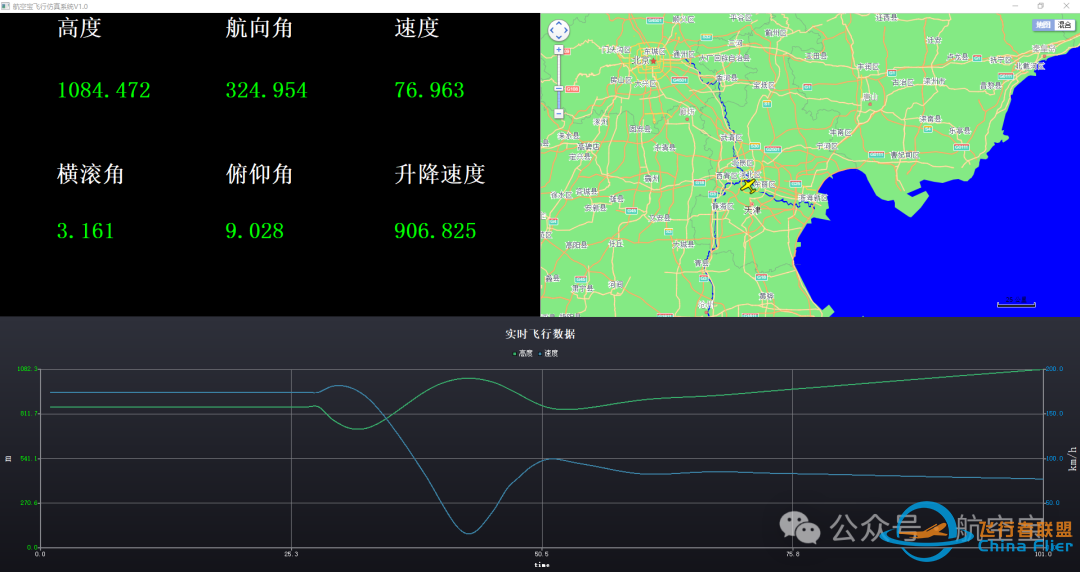Click the left arrow on the map pan control
This screenshot has width=1080, height=572.
pyautogui.click(x=551, y=30)
